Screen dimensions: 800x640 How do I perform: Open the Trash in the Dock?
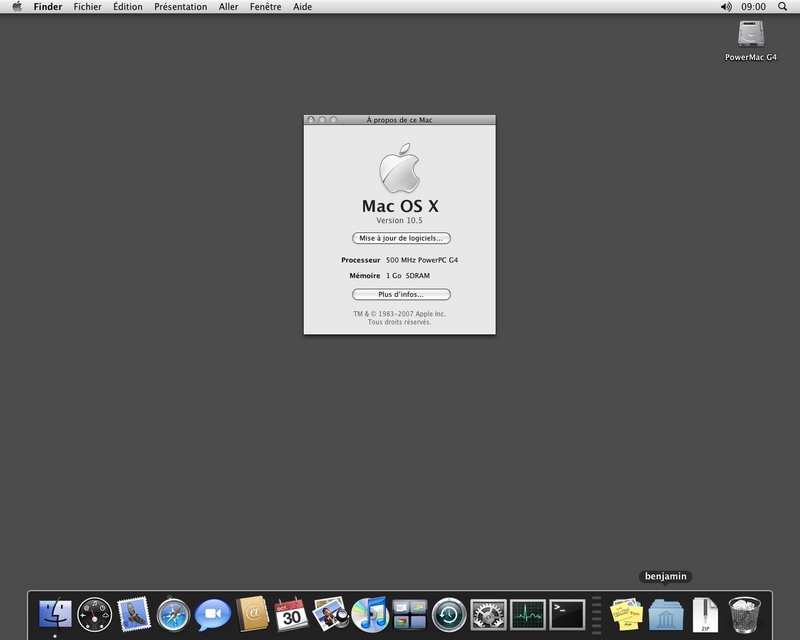(x=745, y=613)
